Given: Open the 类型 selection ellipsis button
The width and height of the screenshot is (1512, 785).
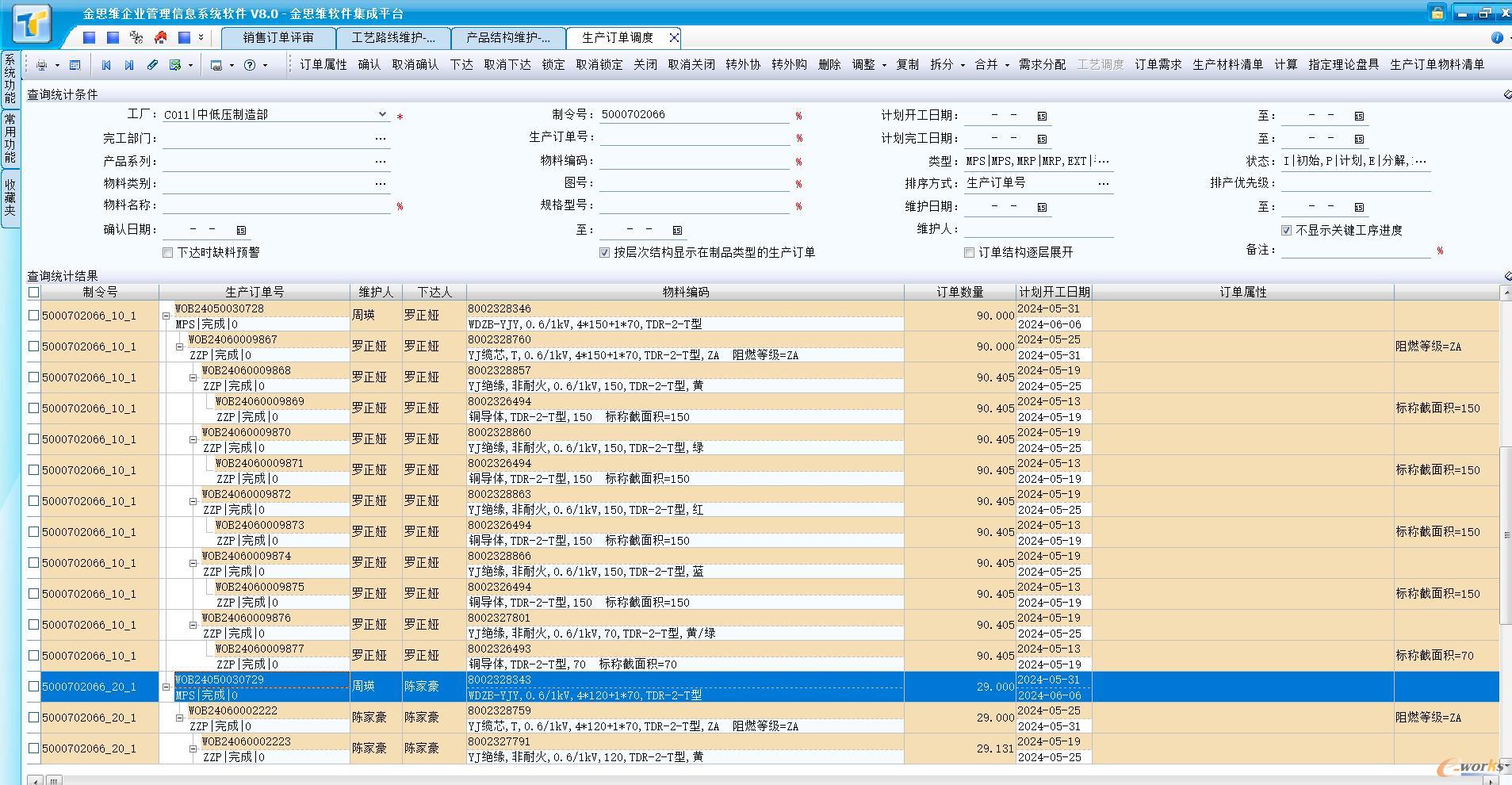Looking at the screenshot, I should [1102, 161].
